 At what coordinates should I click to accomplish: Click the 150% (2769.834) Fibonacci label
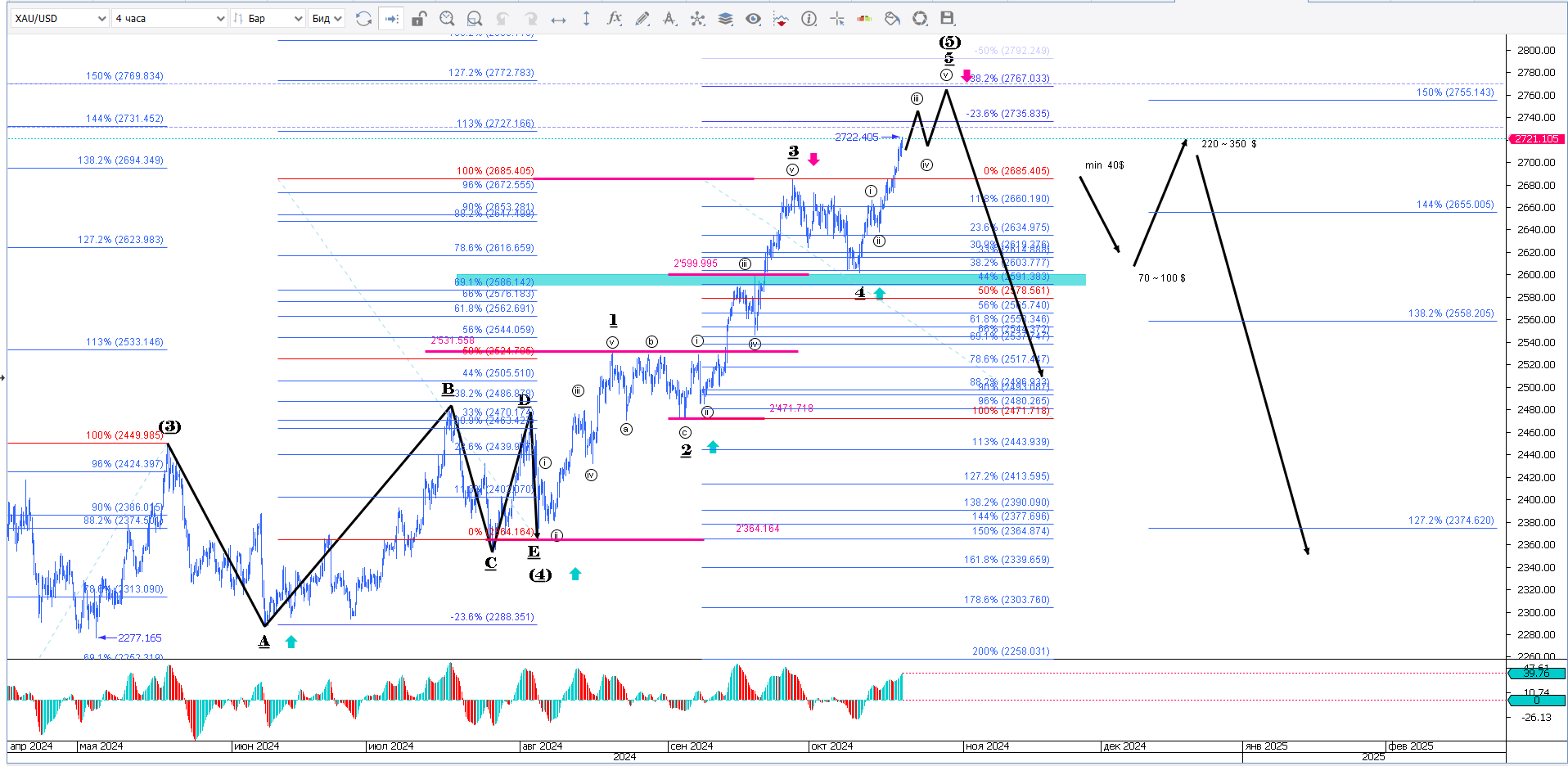coord(124,76)
